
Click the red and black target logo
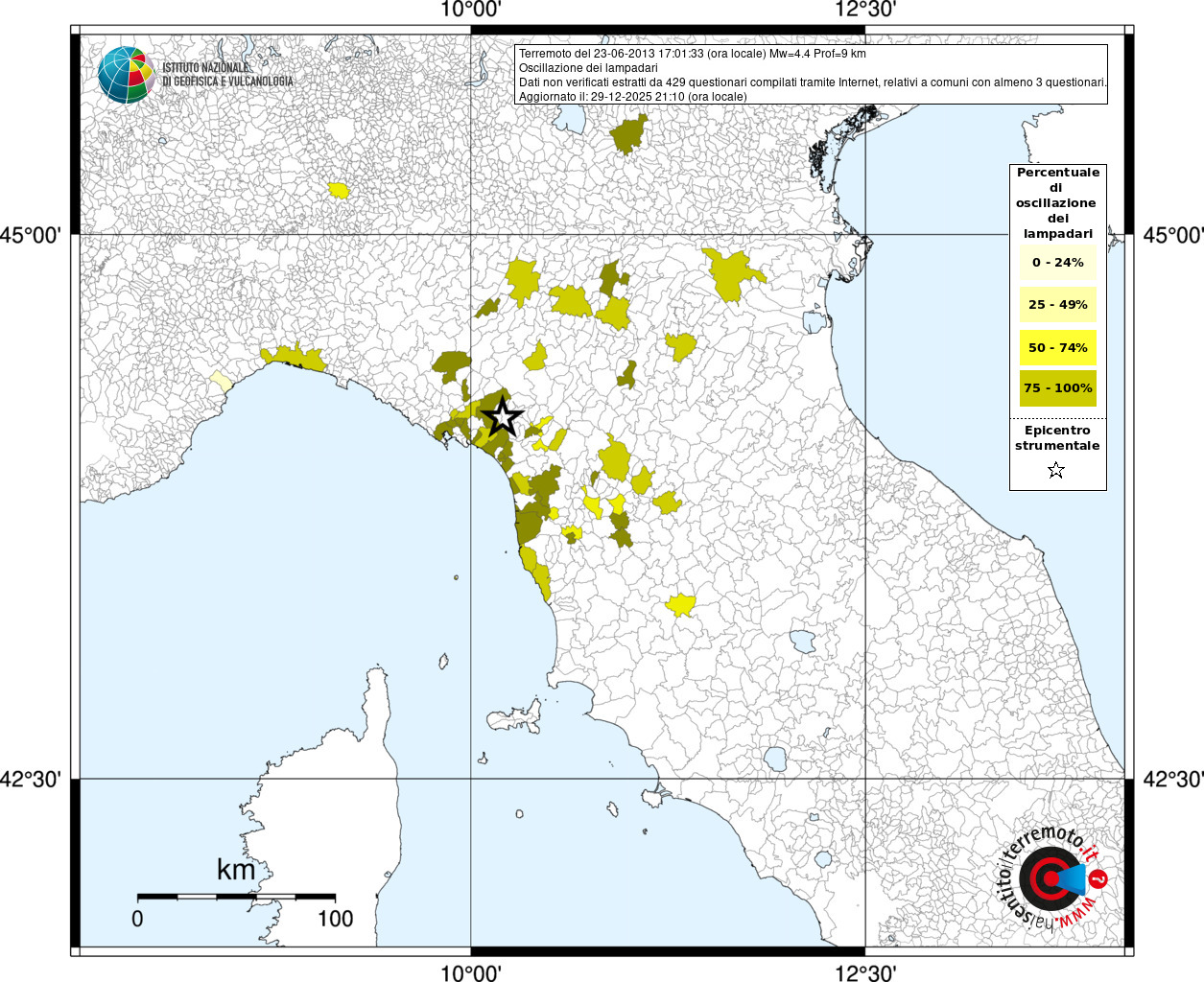tap(1049, 877)
